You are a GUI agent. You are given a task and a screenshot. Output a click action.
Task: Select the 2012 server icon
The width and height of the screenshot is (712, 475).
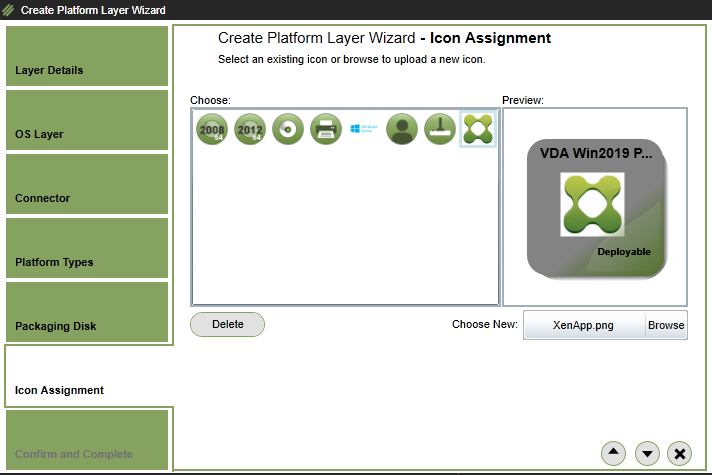(x=250, y=129)
